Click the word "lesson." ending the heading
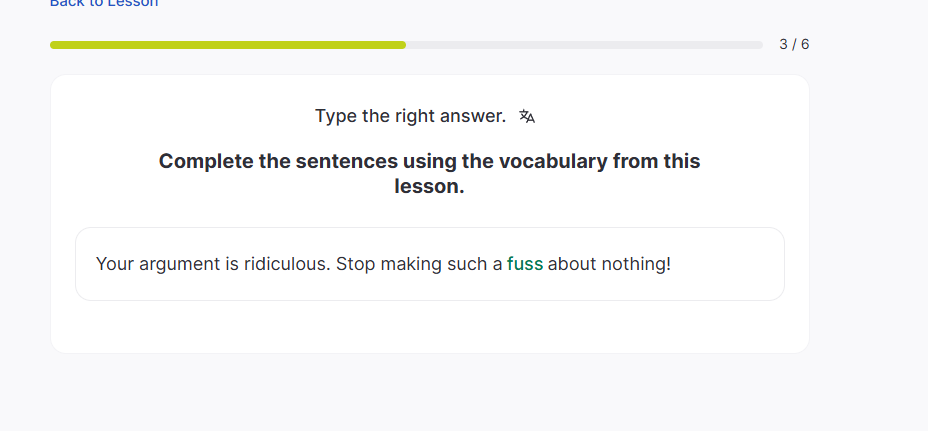This screenshot has width=928, height=431. 430,187
